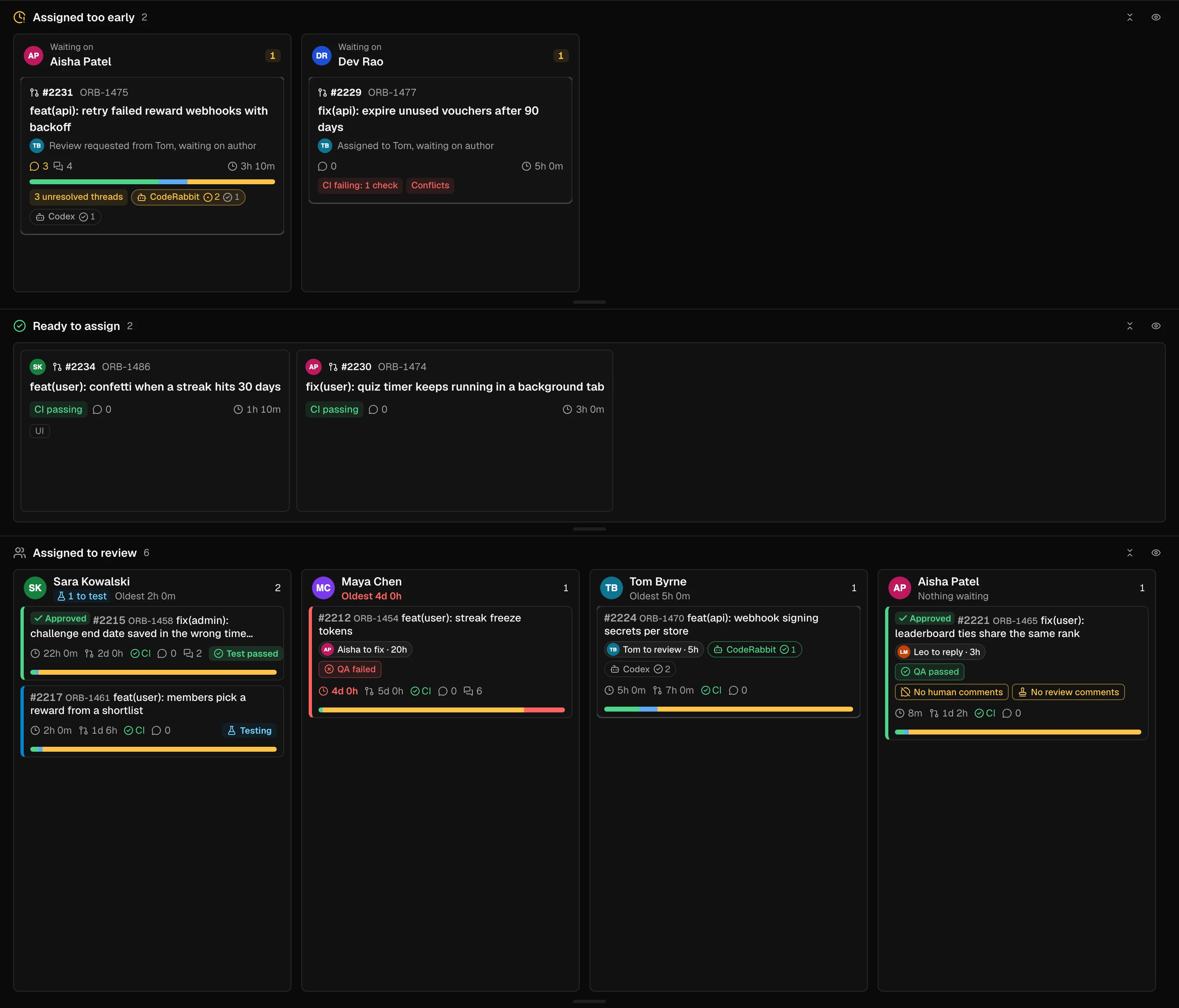Click progress bar on PR #2231 card
Screen dimensions: 1179x1008
[152, 181]
